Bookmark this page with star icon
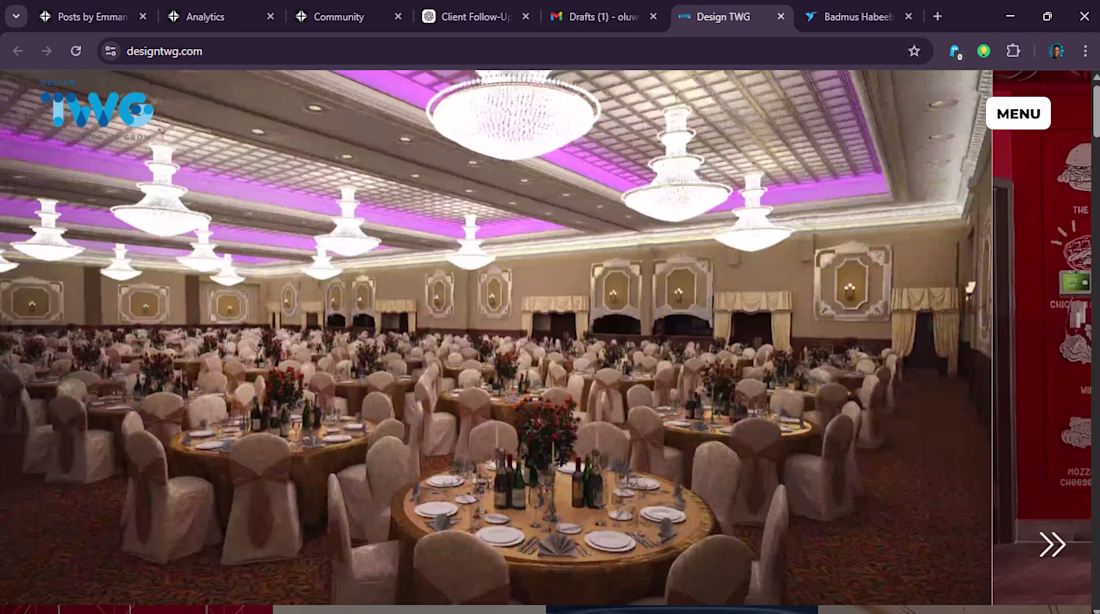 (914, 51)
